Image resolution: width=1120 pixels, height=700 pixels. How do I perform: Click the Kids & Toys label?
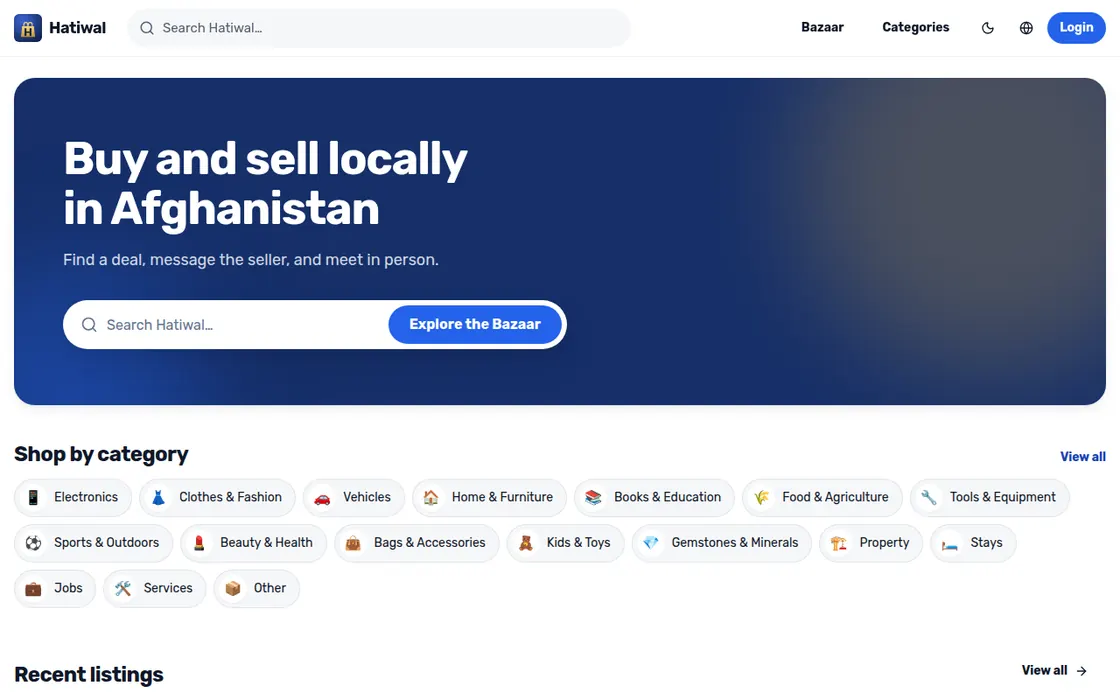(x=579, y=543)
